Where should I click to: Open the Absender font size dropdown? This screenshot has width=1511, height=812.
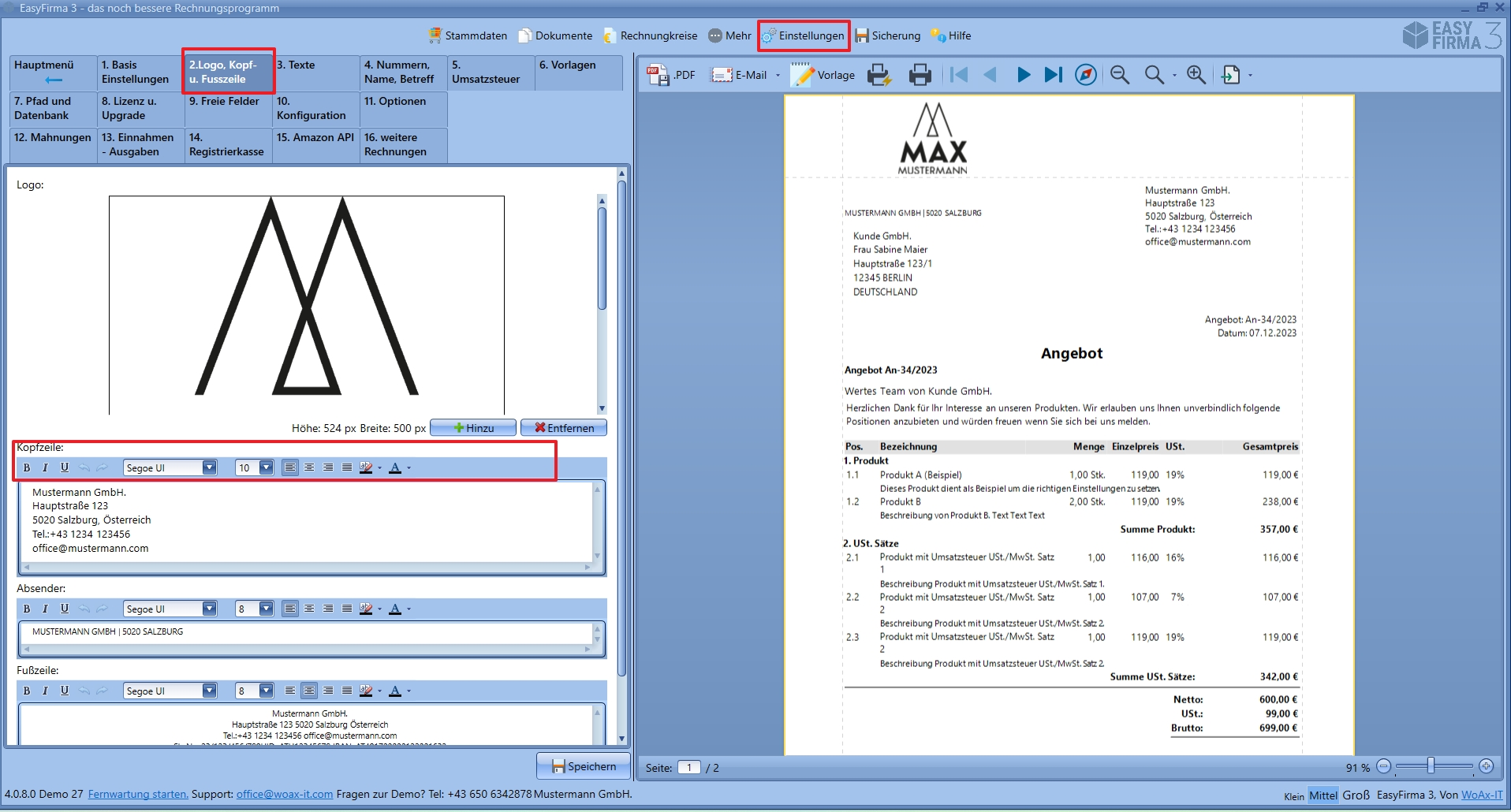coord(266,609)
